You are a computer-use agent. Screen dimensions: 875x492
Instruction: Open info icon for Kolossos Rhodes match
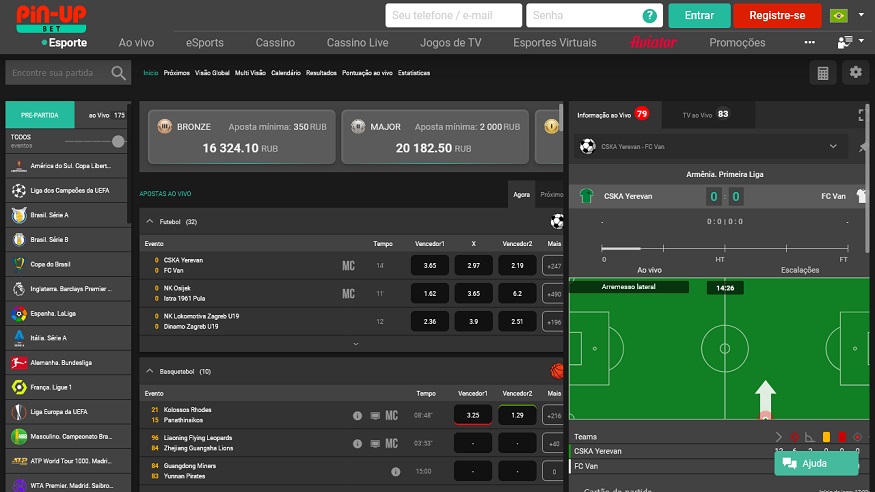click(357, 416)
